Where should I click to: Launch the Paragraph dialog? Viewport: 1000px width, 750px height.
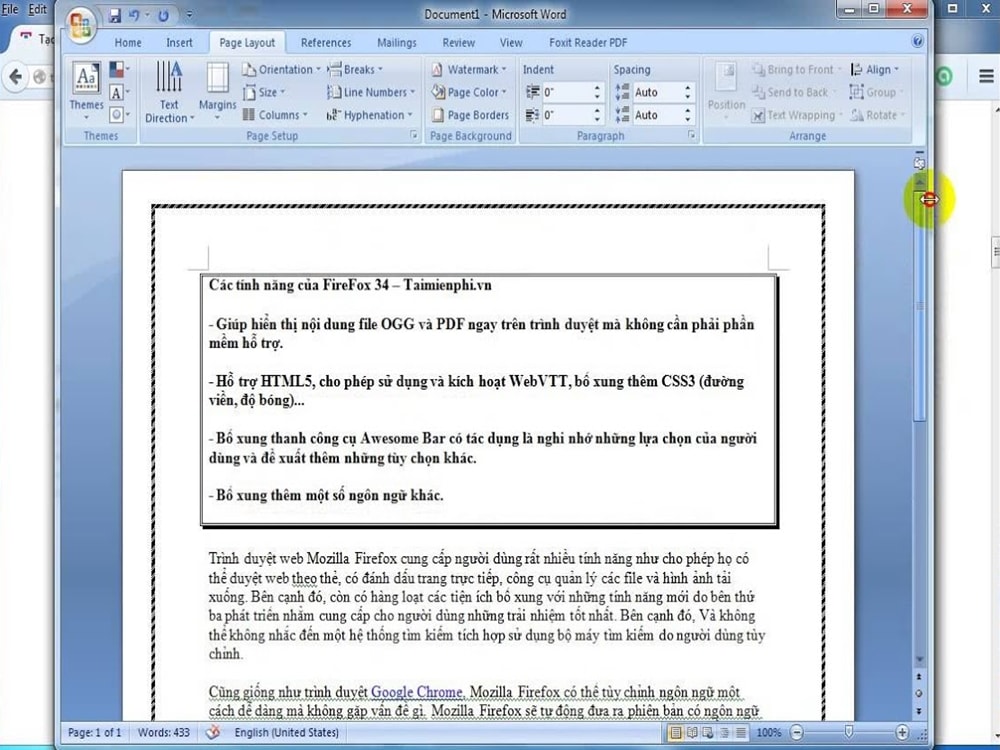pos(691,135)
